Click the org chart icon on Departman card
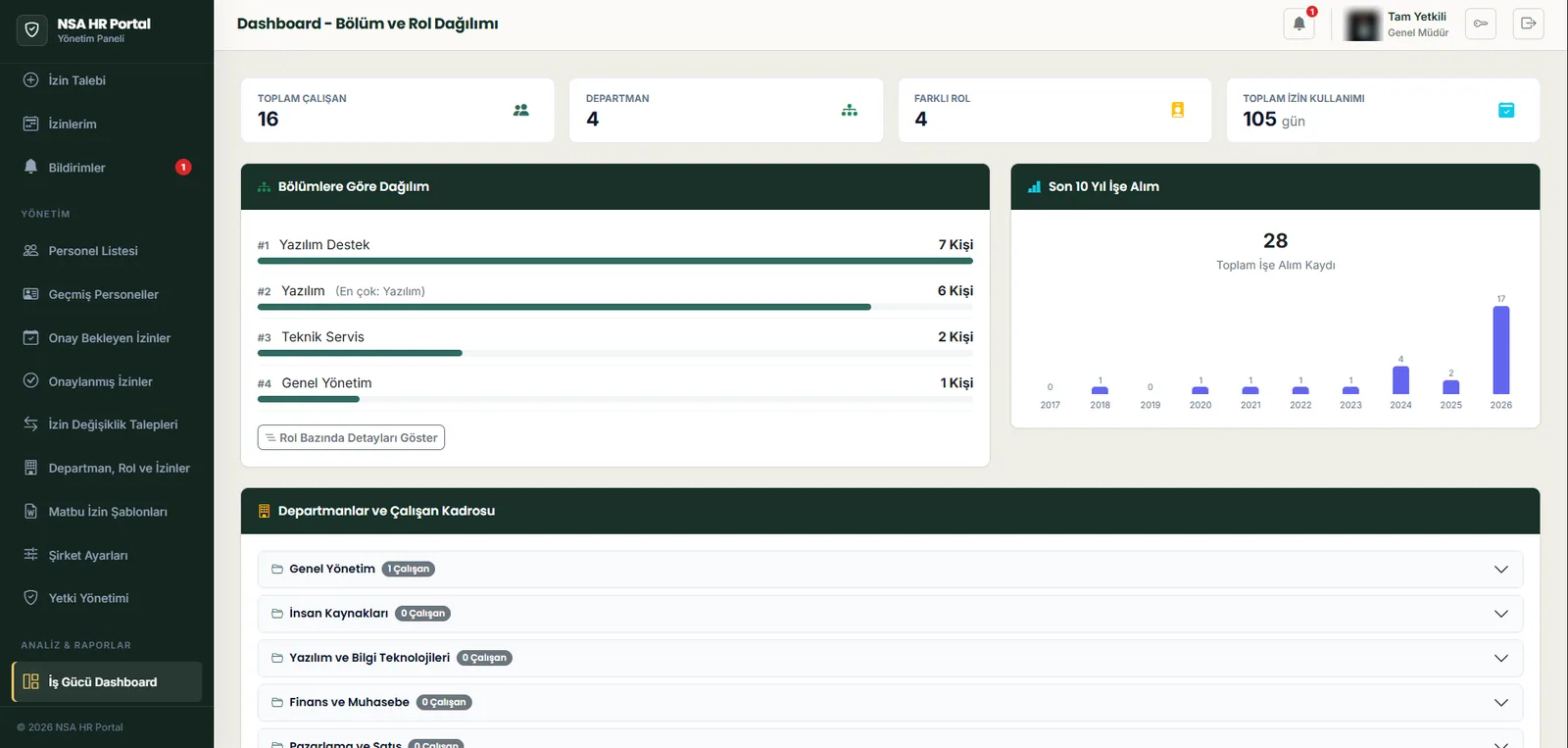 (x=850, y=110)
